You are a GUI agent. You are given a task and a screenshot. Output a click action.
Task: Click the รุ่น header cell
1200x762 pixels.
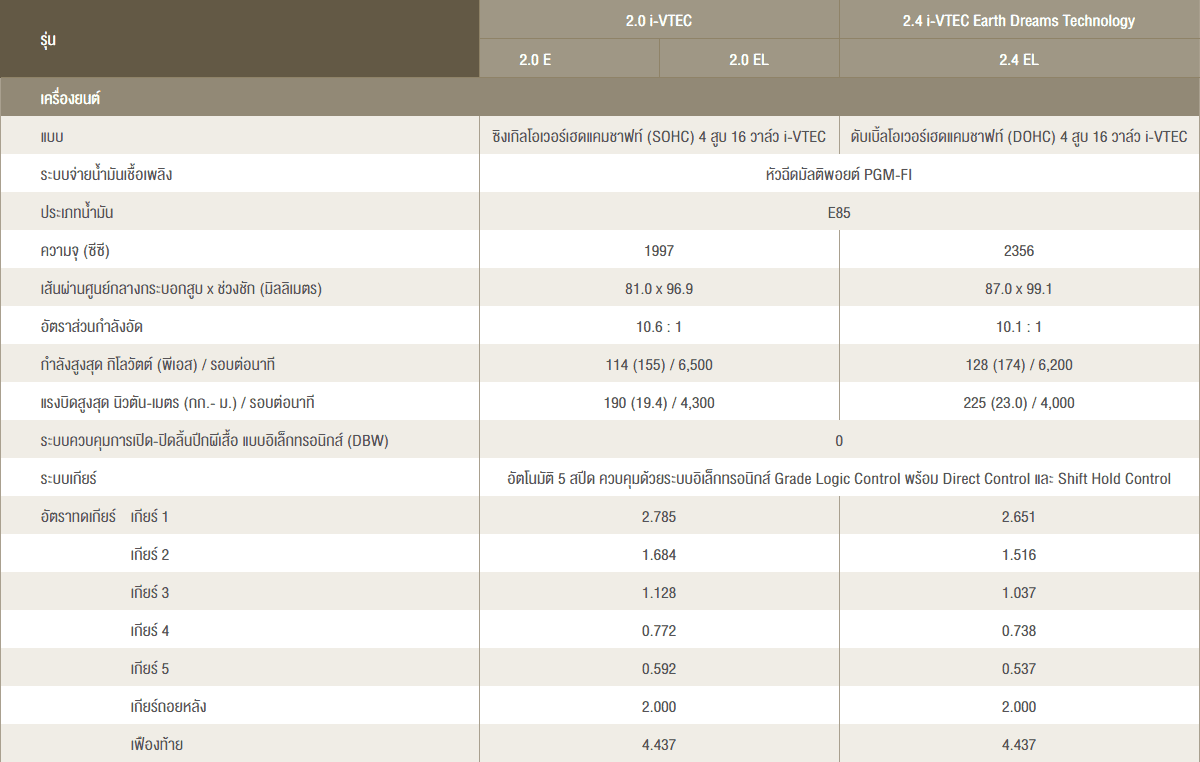click(x=240, y=39)
